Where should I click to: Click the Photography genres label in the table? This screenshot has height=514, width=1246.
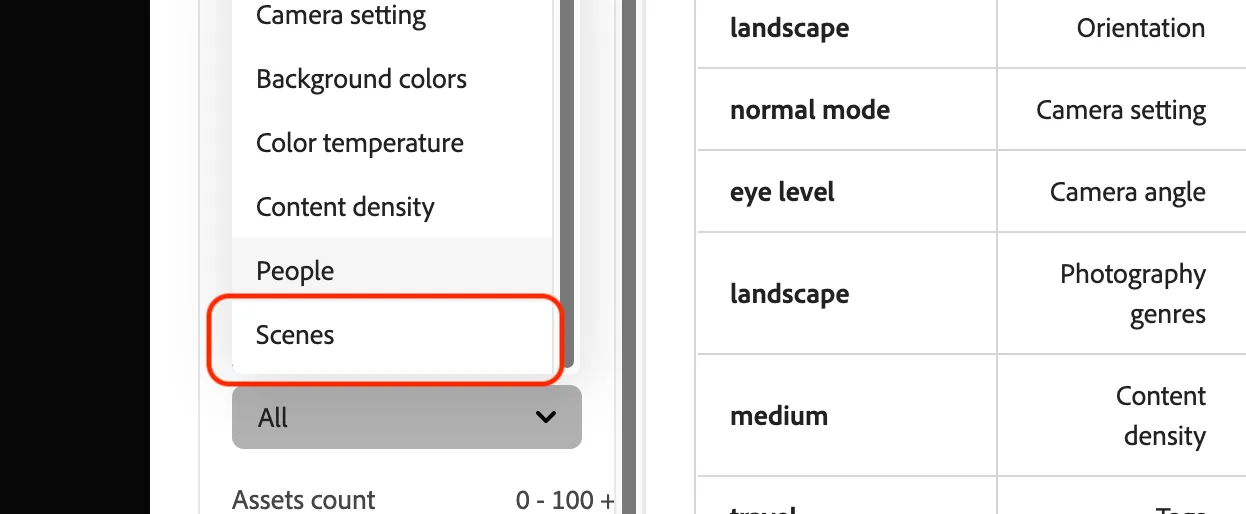point(1133,294)
